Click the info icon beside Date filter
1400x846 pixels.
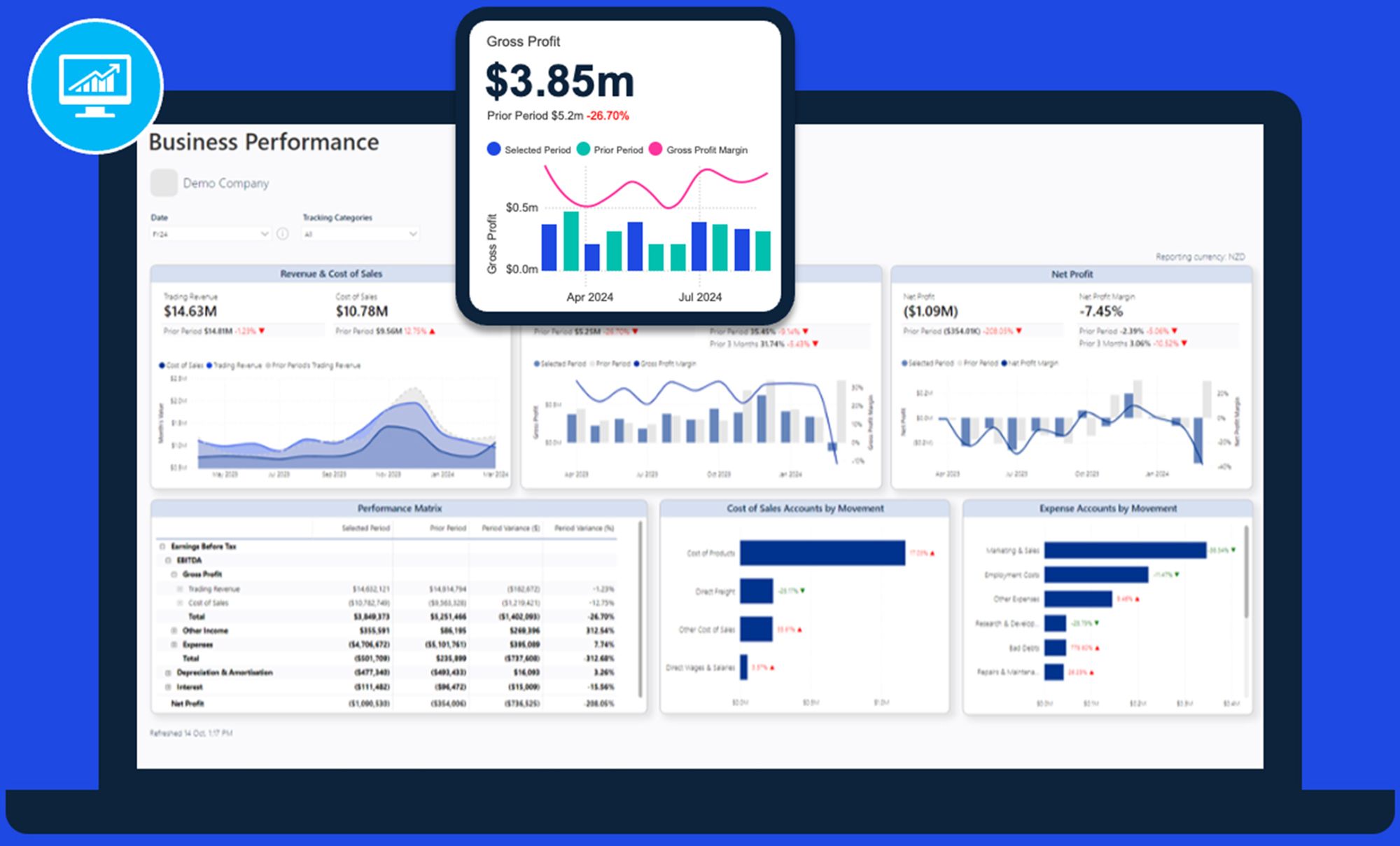tap(283, 234)
